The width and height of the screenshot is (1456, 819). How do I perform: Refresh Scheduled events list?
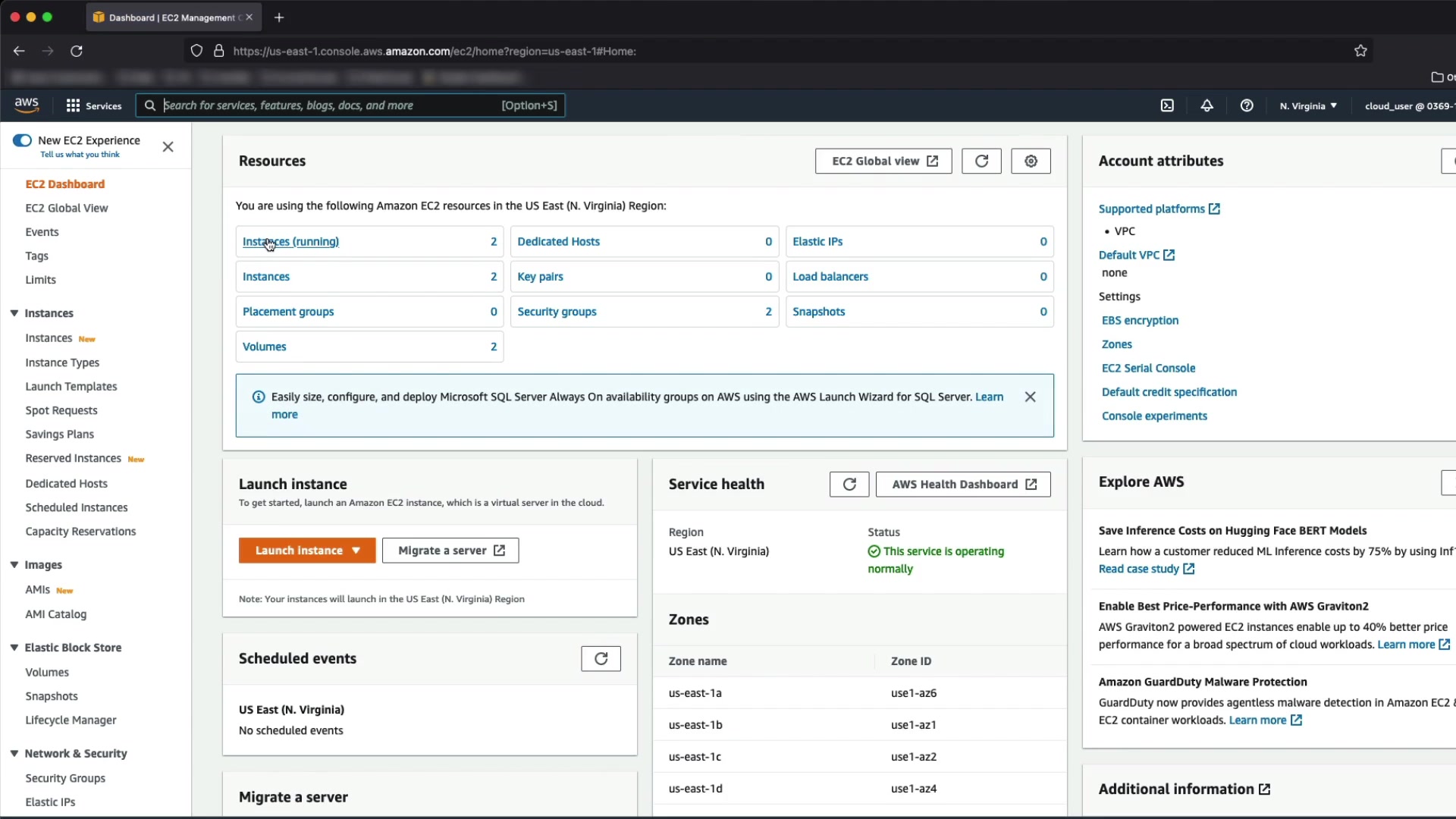tap(601, 658)
